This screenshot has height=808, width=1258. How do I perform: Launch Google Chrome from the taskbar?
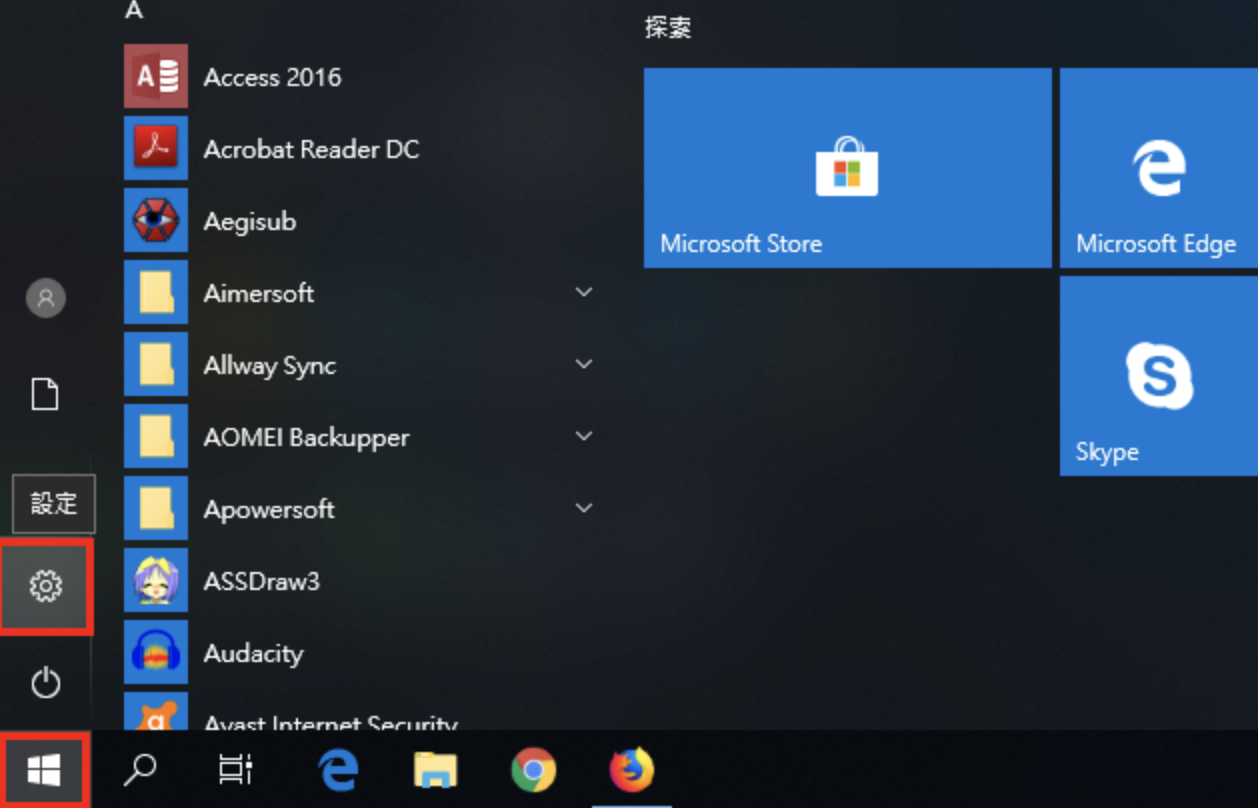click(x=533, y=770)
